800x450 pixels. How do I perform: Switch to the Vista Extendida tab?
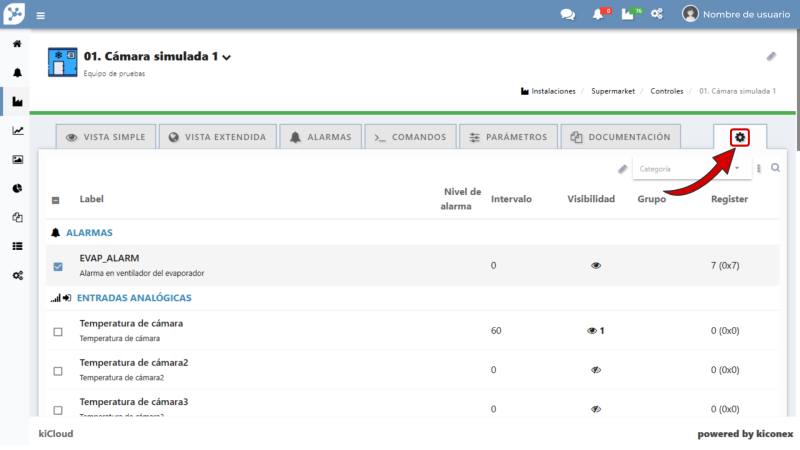coord(216,137)
